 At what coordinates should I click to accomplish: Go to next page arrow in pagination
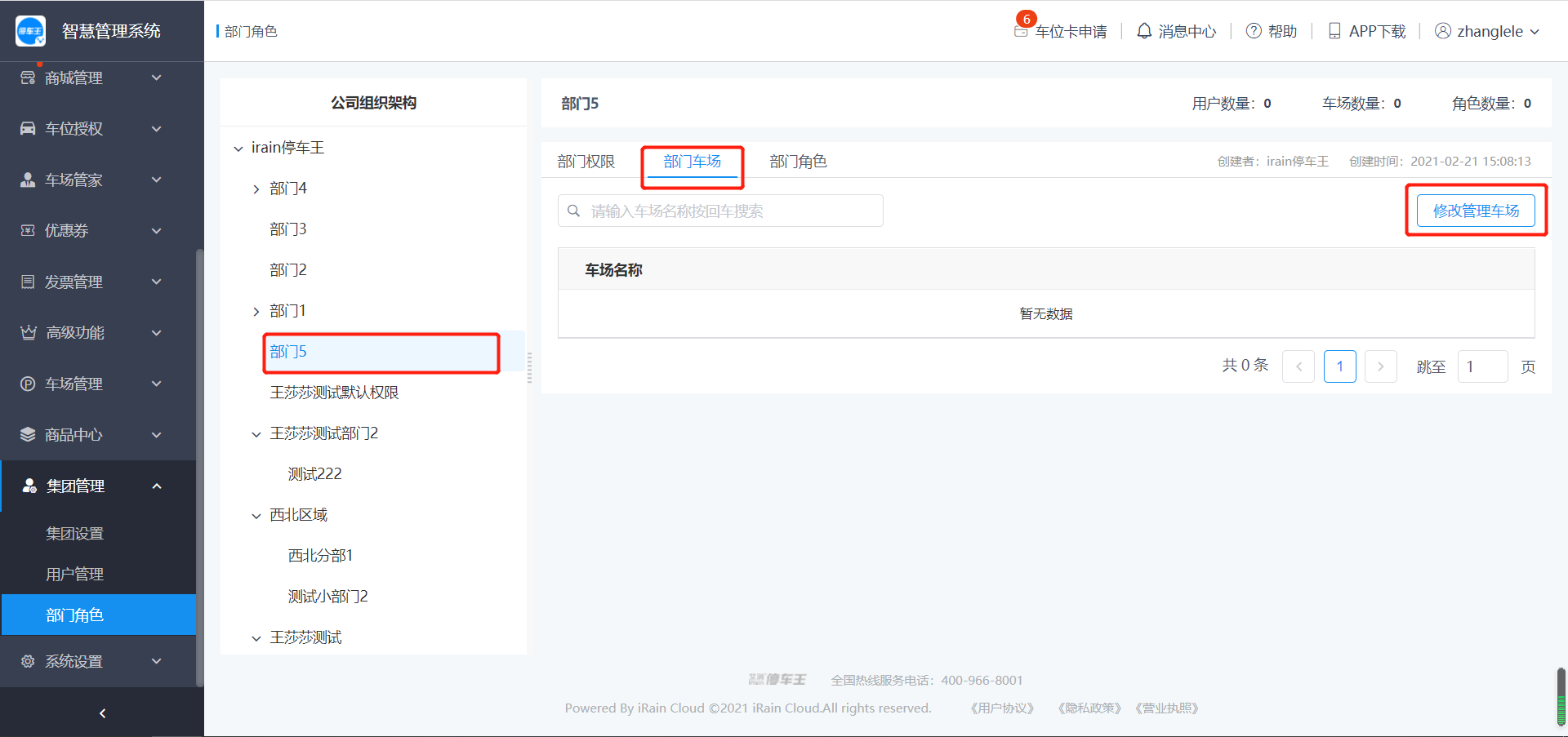point(1381,366)
